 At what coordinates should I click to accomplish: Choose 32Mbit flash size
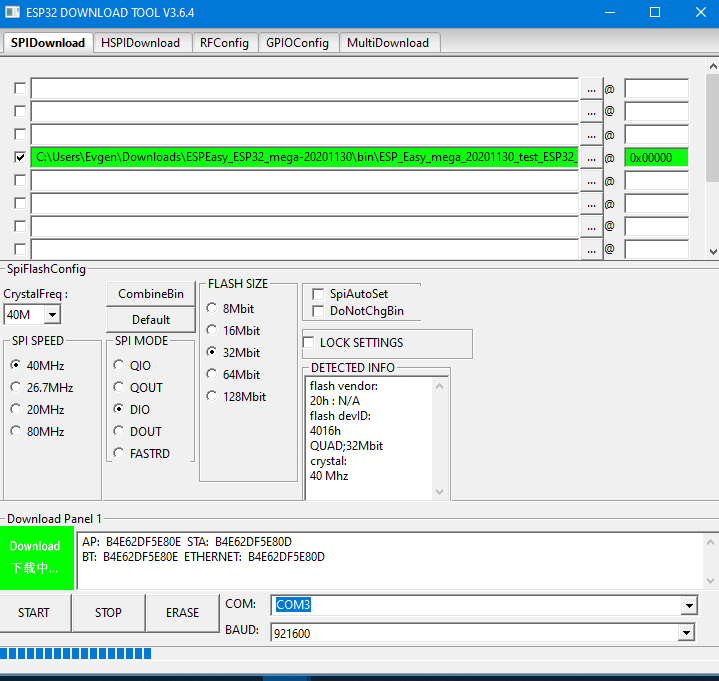tap(233, 353)
